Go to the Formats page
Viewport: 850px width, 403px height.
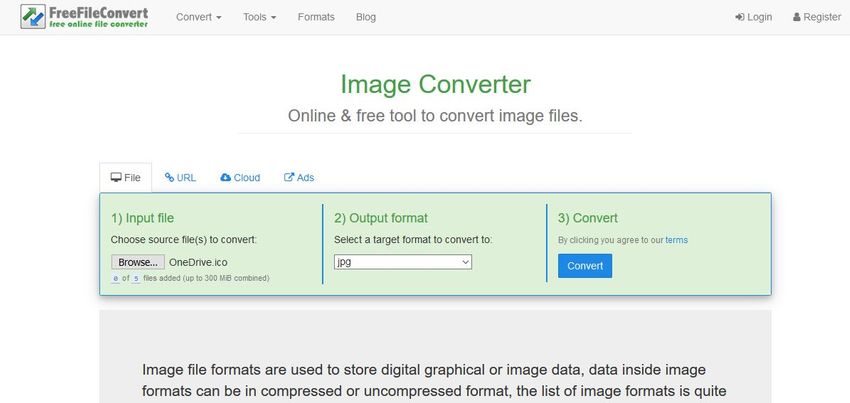(x=316, y=17)
